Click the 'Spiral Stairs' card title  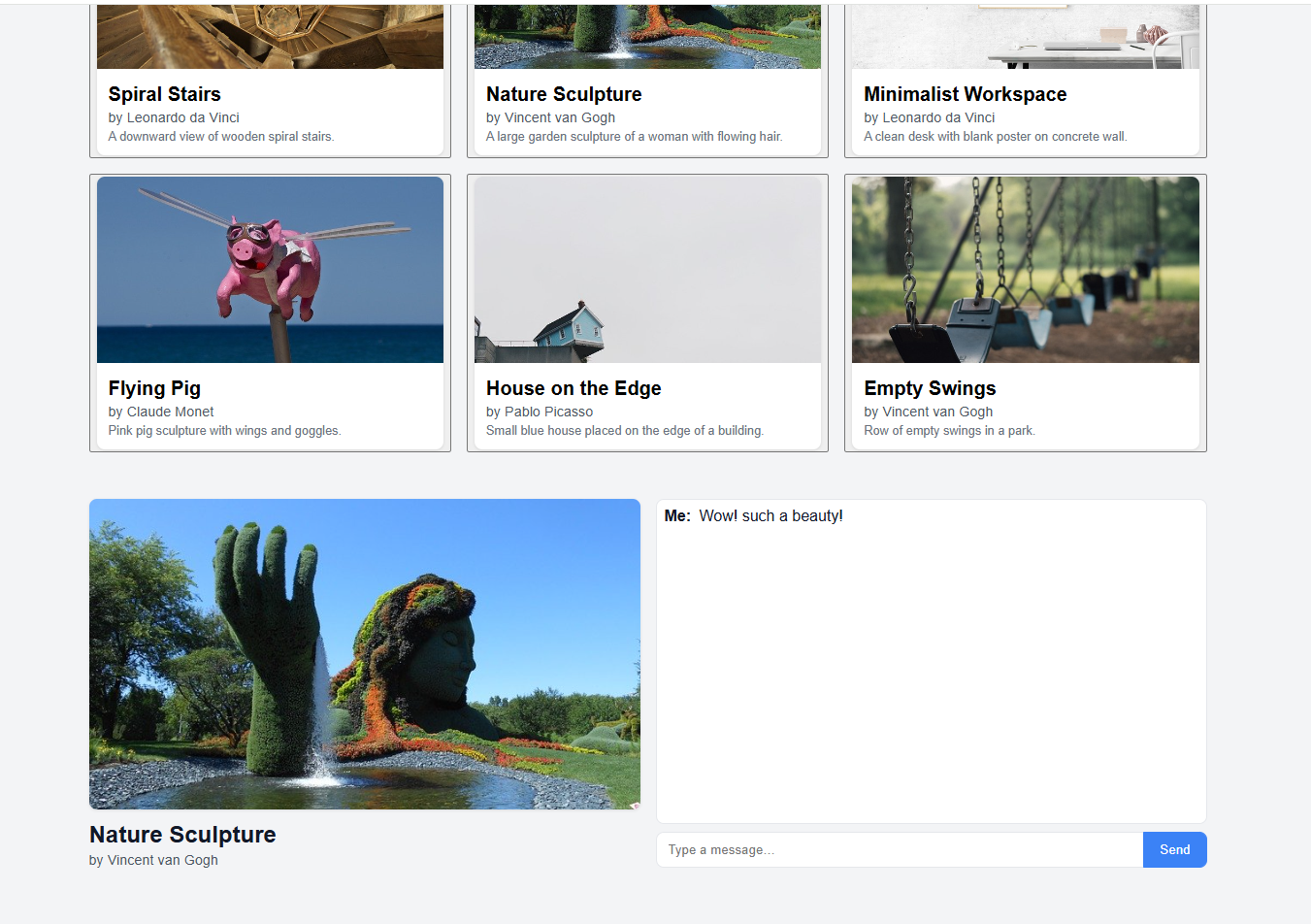tap(164, 94)
